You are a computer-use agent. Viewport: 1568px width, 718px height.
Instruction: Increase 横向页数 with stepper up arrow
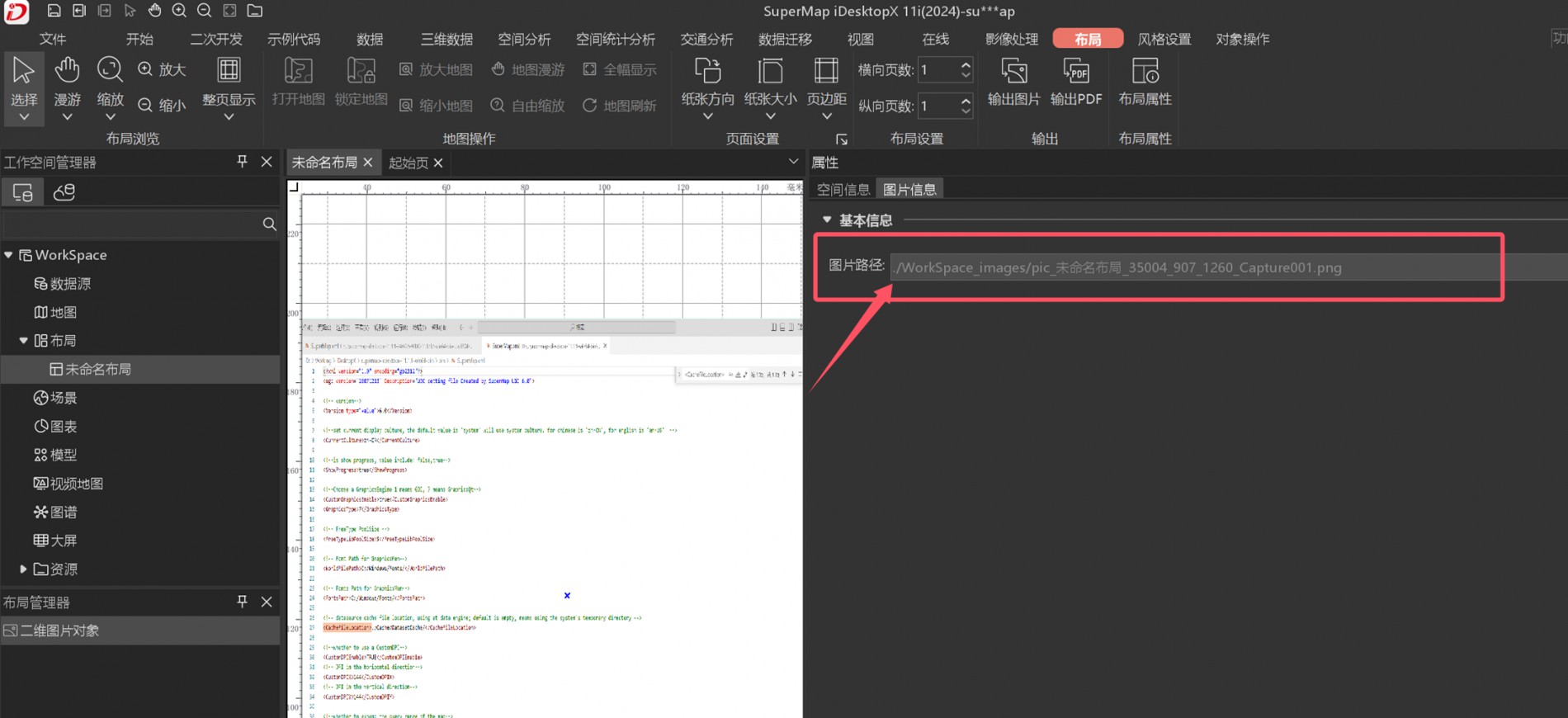(x=966, y=64)
